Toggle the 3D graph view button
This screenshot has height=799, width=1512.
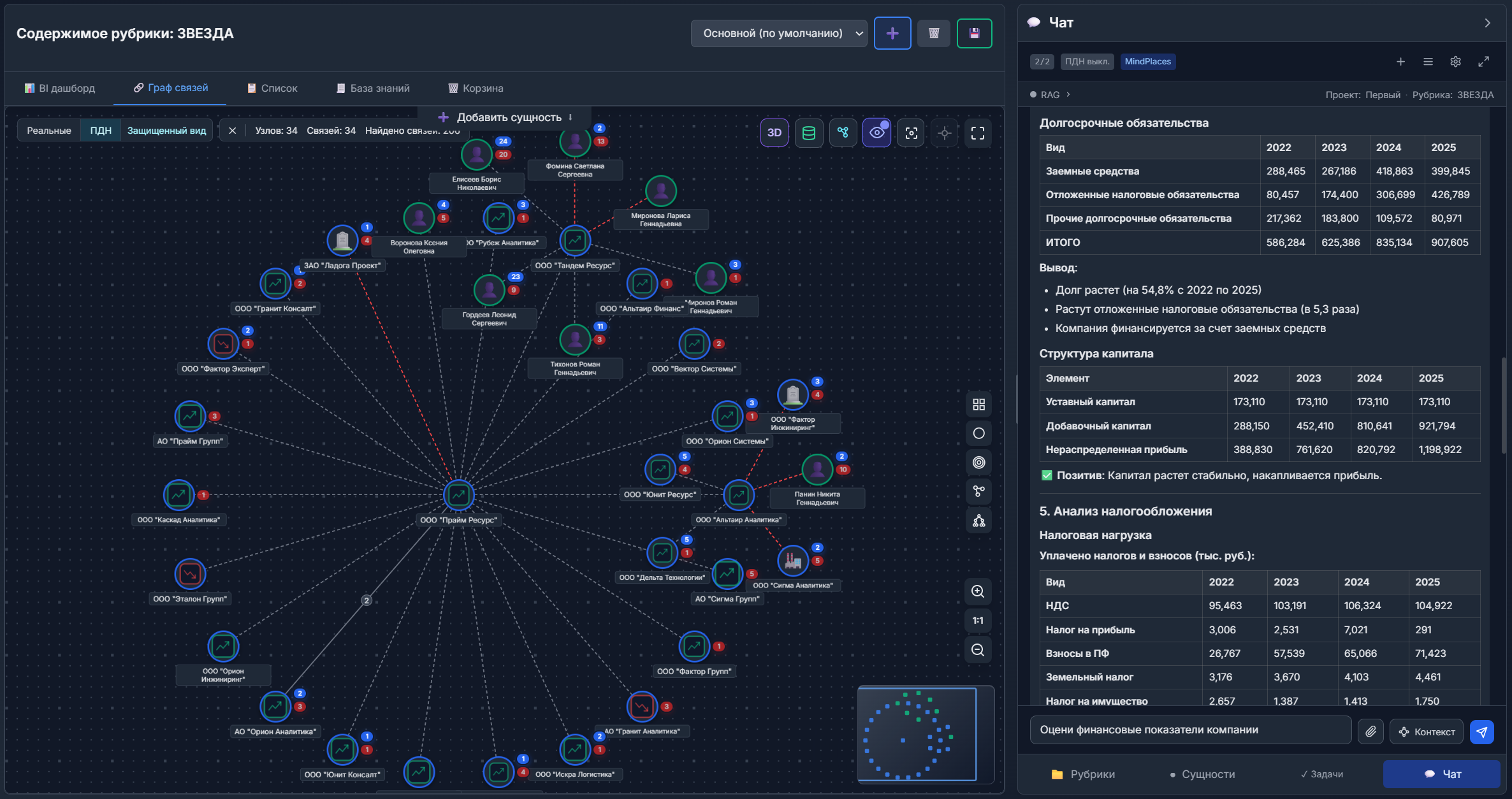(x=774, y=133)
